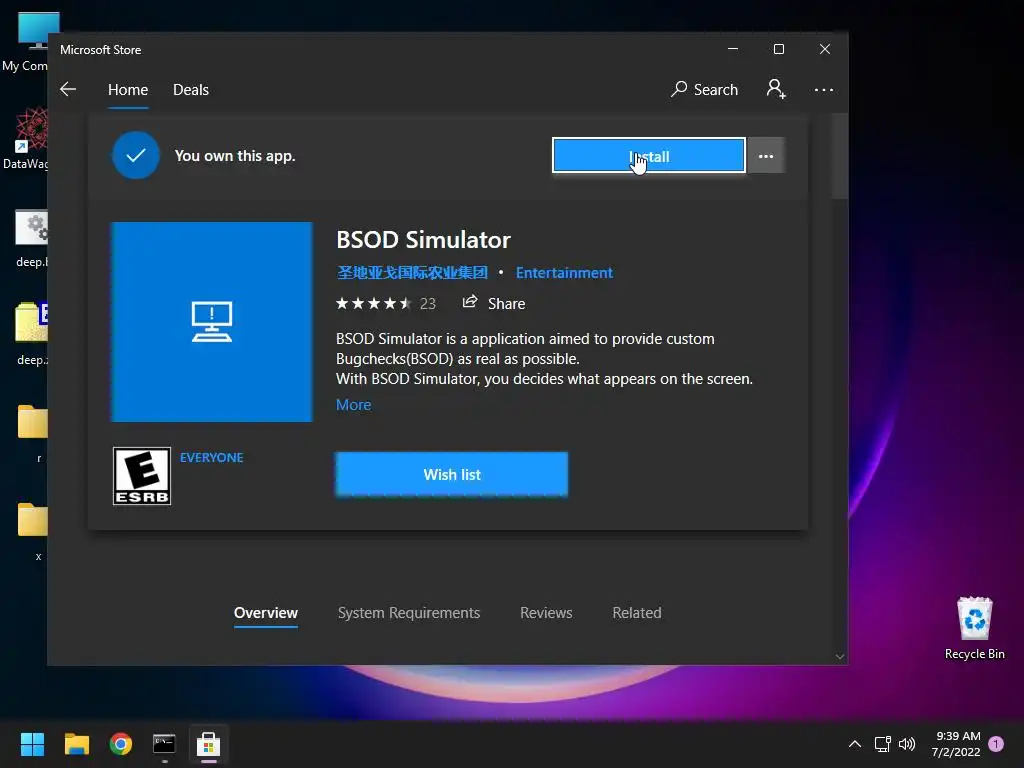Open the Windows Start menu
Image resolution: width=1024 pixels, height=768 pixels.
point(32,744)
